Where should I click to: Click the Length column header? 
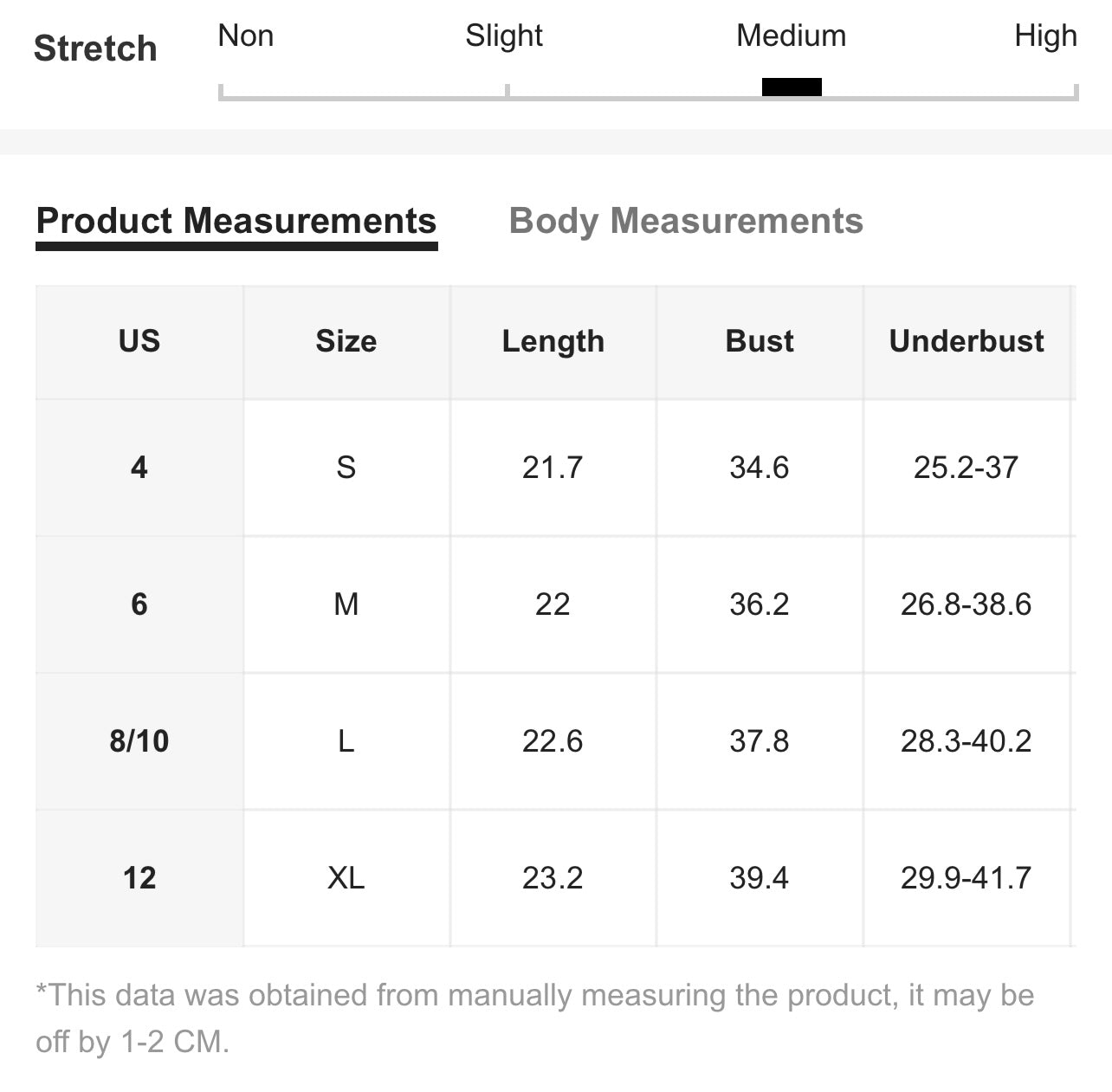pyautogui.click(x=553, y=341)
